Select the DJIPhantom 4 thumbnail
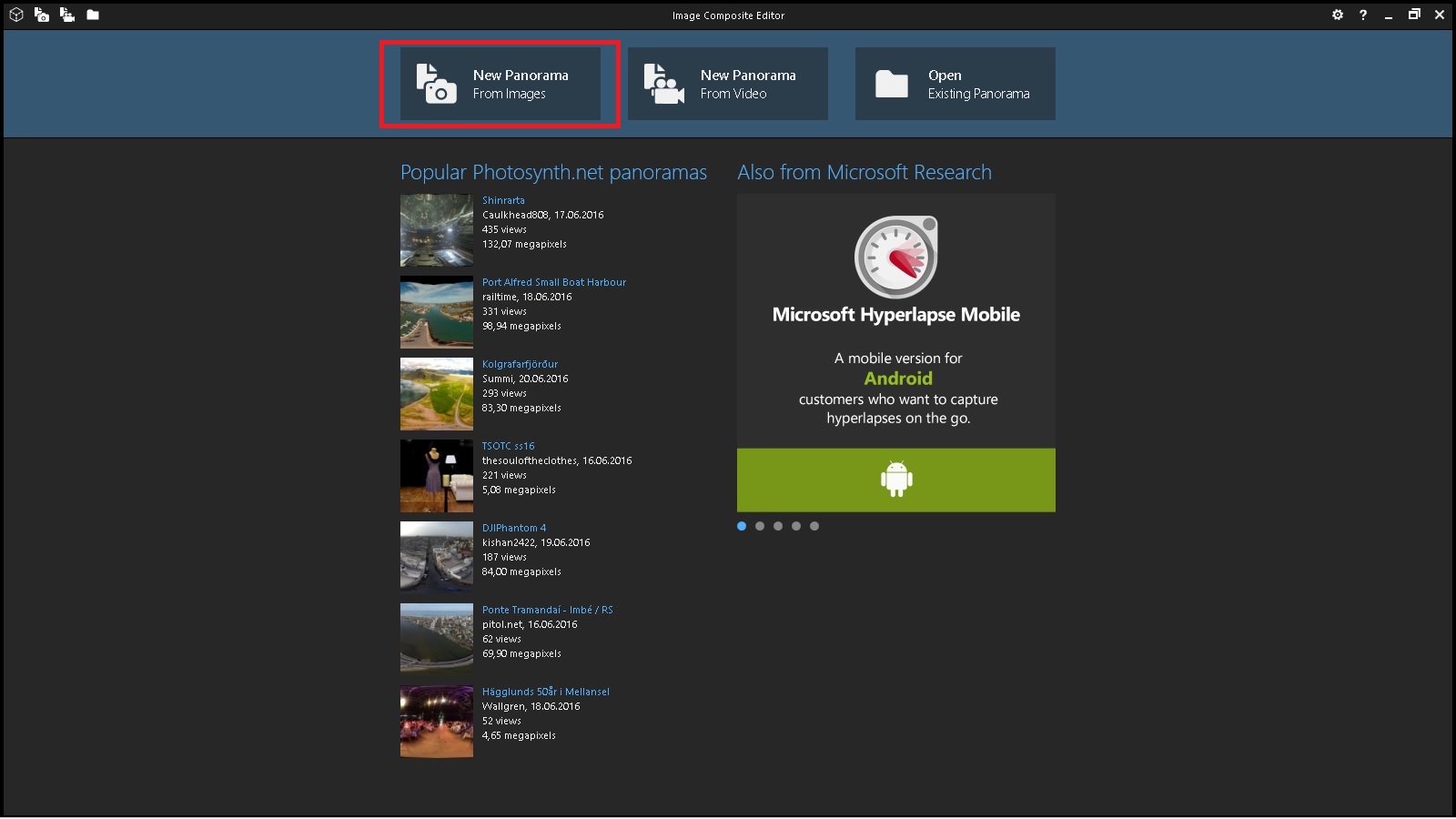The height and width of the screenshot is (819, 1456). coord(437,558)
